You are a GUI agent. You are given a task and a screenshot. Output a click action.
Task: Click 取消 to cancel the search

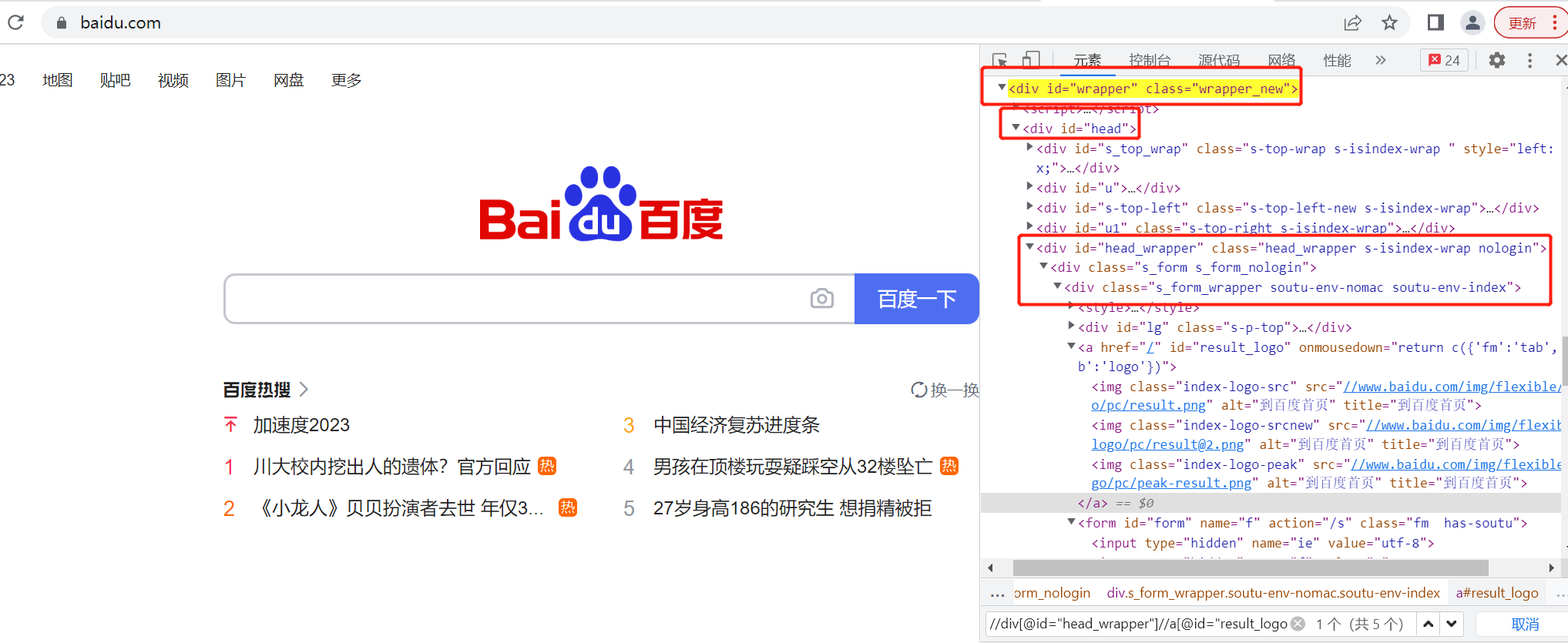[1525, 624]
